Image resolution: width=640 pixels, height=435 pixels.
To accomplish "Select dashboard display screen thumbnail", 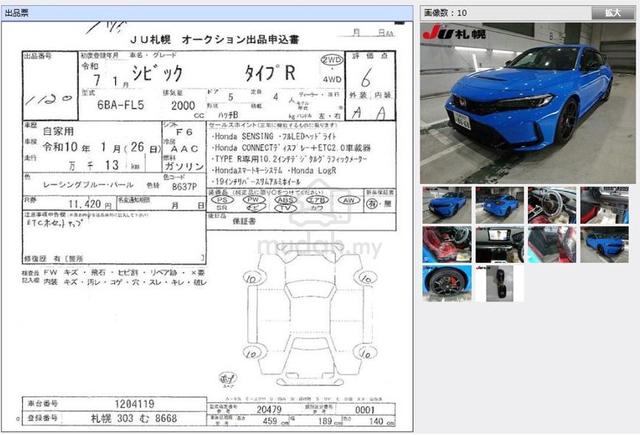I will tap(500, 244).
